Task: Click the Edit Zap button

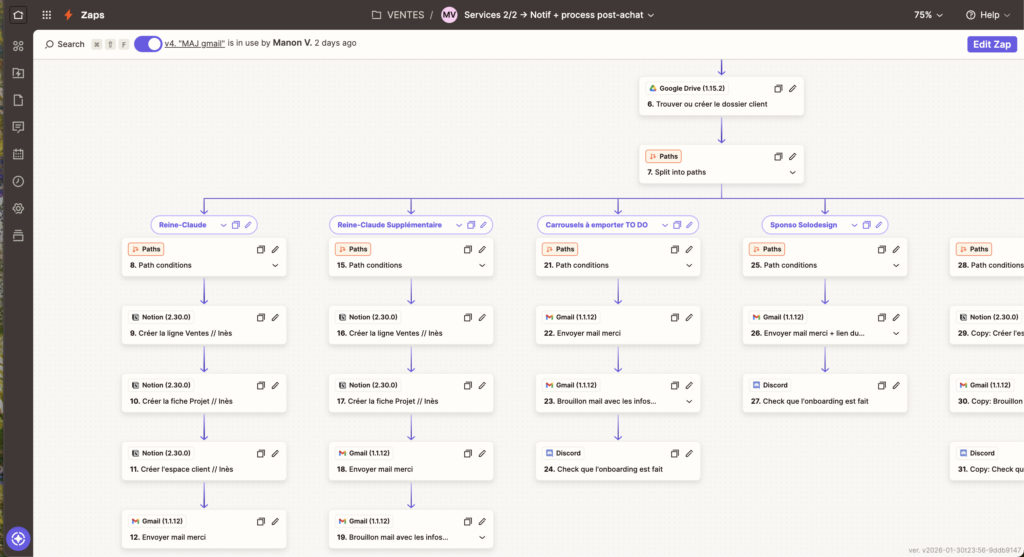Action: click(991, 44)
